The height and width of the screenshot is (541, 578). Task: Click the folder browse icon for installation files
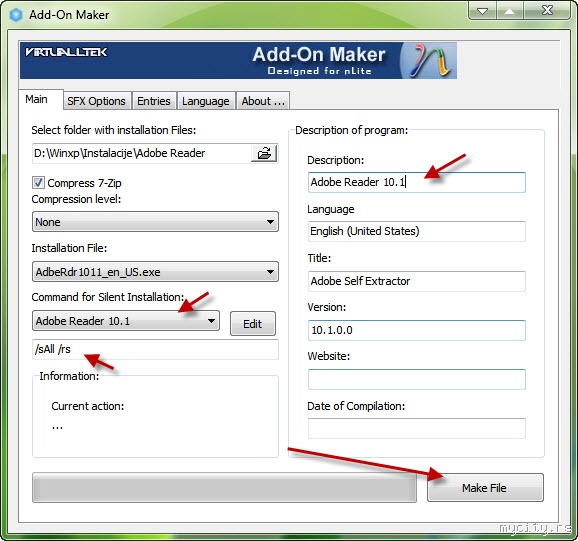click(x=264, y=153)
